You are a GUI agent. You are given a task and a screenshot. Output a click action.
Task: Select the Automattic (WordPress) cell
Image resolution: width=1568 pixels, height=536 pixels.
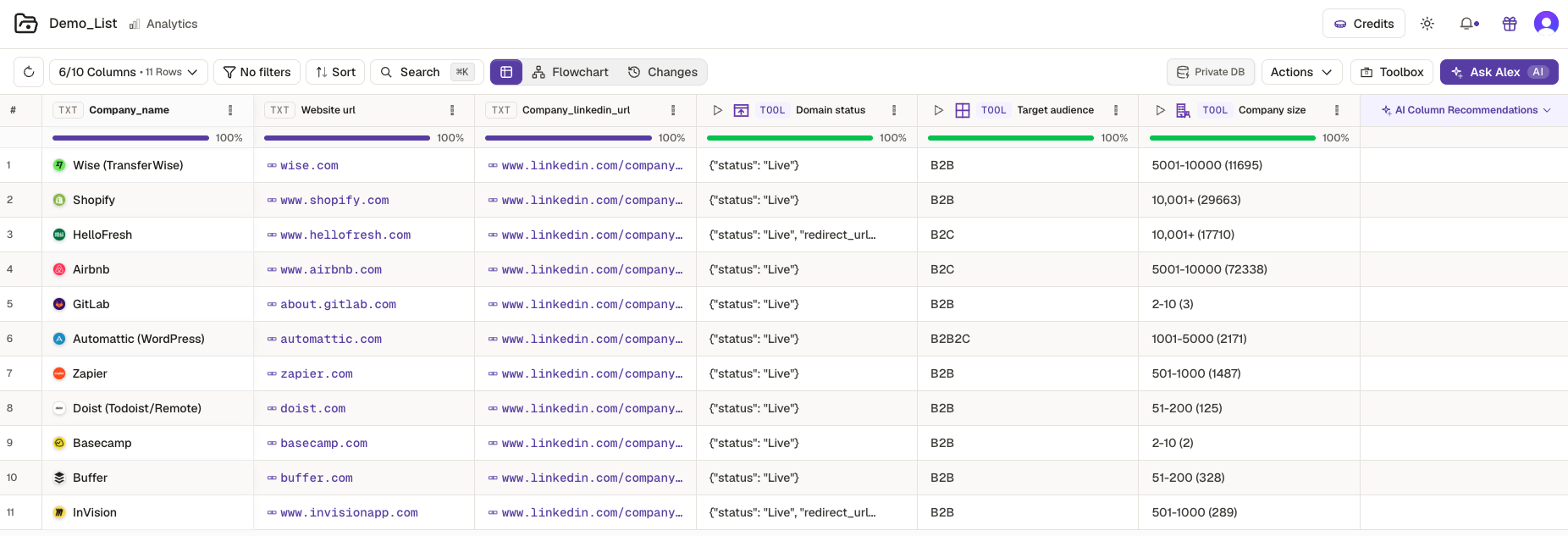tap(148, 339)
